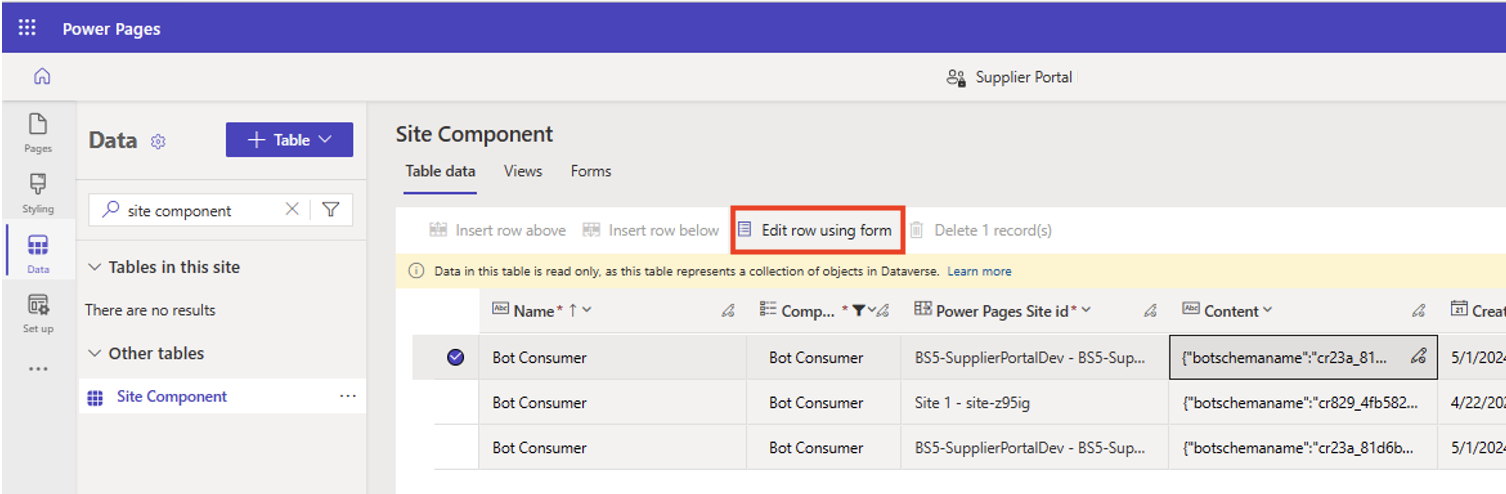1506x494 pixels.
Task: Go to the Home icon
Action: [42, 77]
